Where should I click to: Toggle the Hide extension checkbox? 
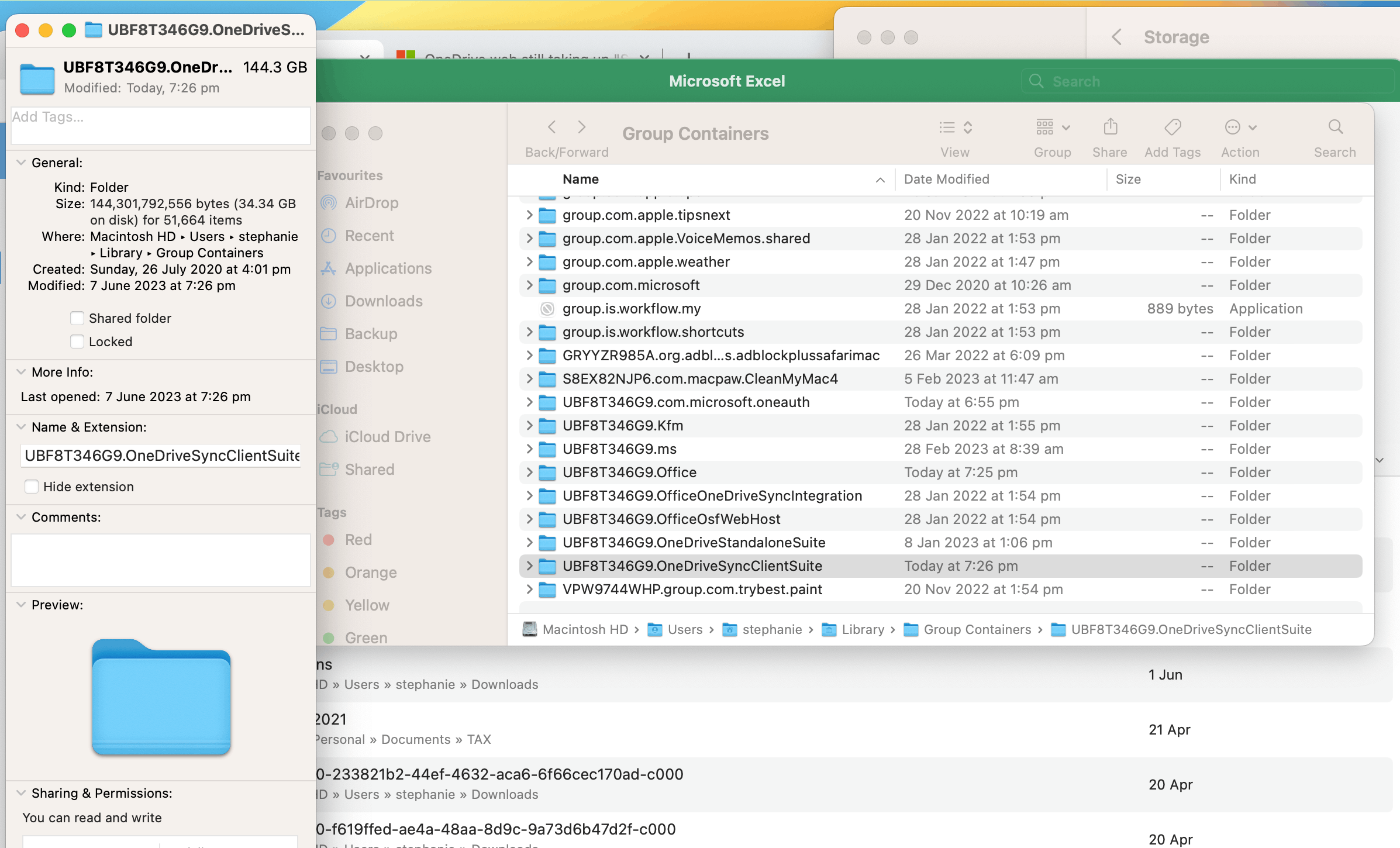[x=32, y=487]
